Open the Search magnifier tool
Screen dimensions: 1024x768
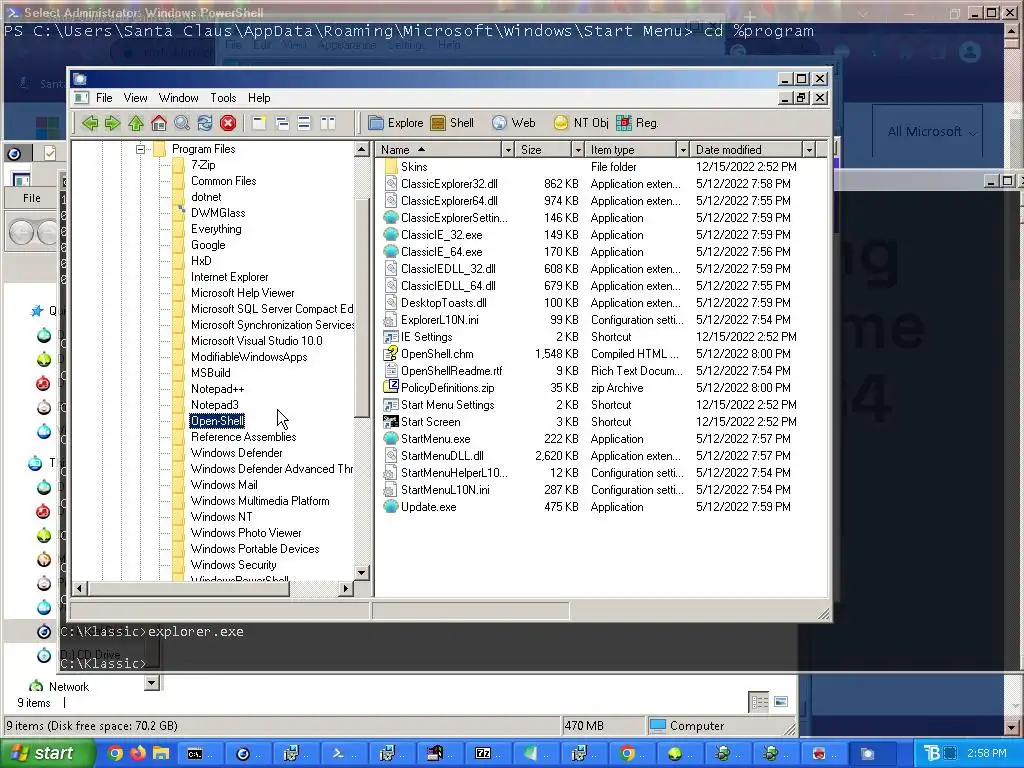coord(182,123)
